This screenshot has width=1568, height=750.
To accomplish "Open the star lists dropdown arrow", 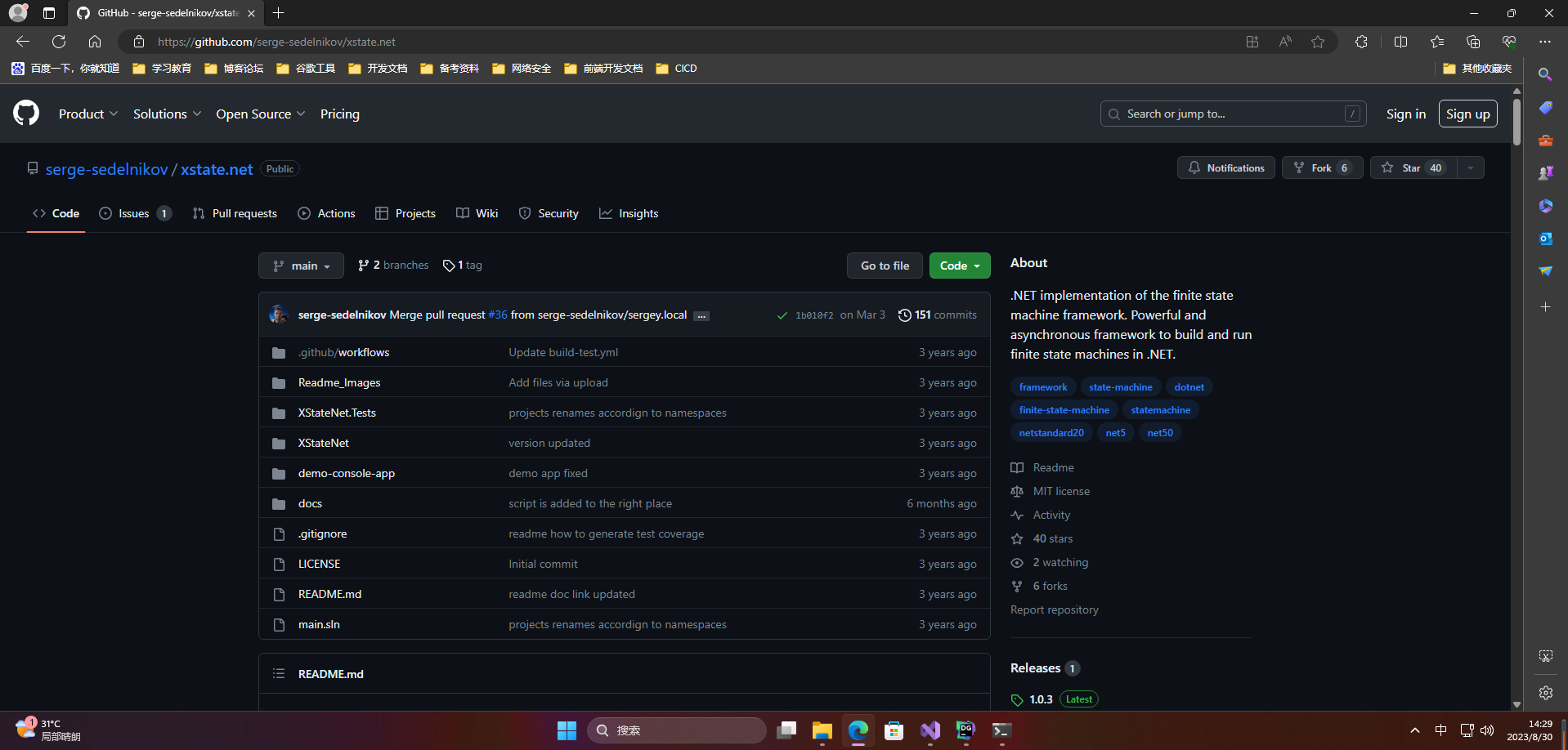I will coord(1470,167).
